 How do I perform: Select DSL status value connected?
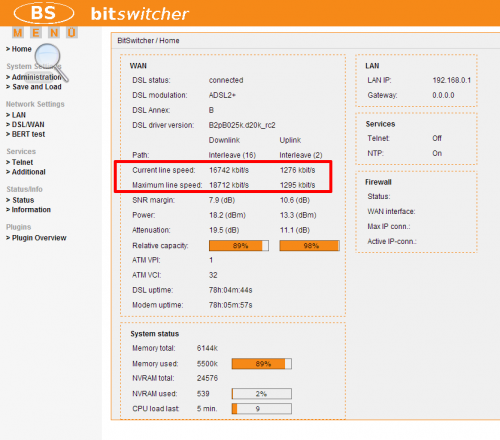(226, 80)
